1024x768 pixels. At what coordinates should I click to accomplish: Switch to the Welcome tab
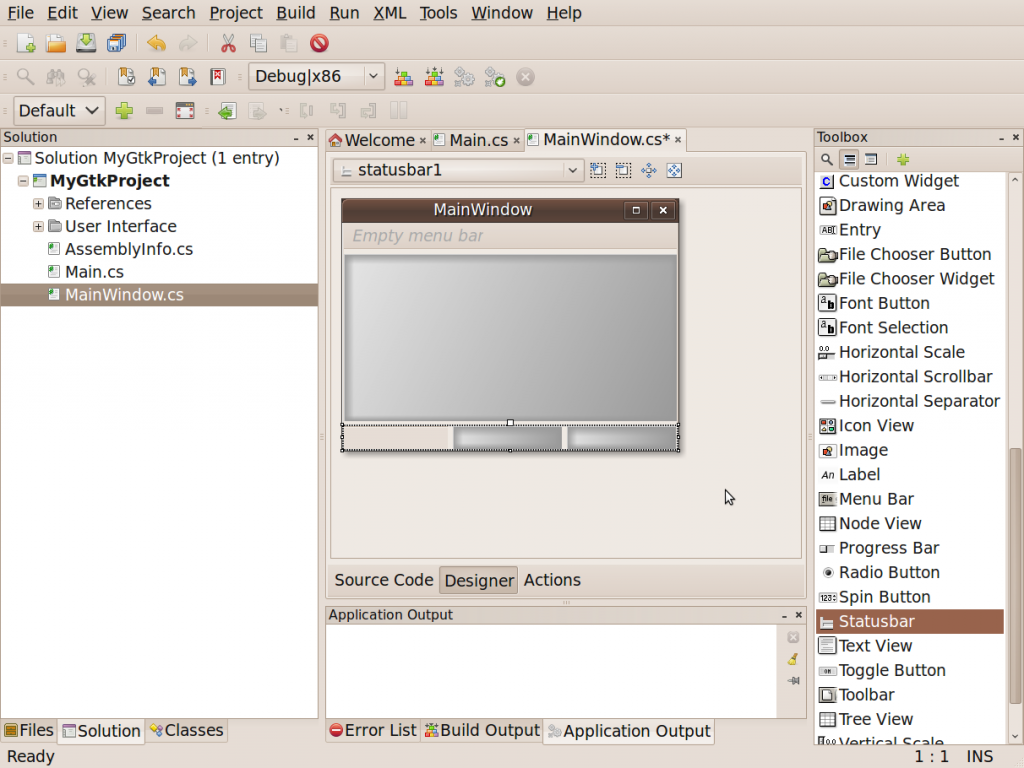tap(379, 140)
